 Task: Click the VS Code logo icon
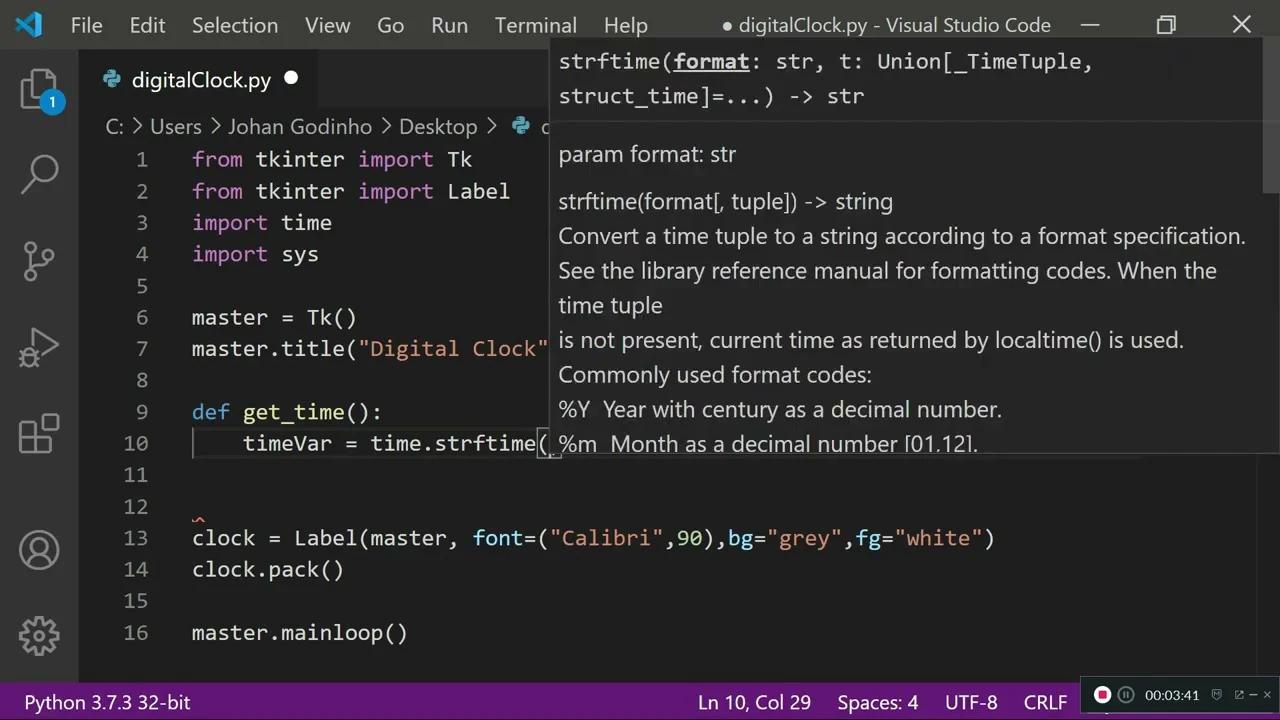pyautogui.click(x=29, y=24)
